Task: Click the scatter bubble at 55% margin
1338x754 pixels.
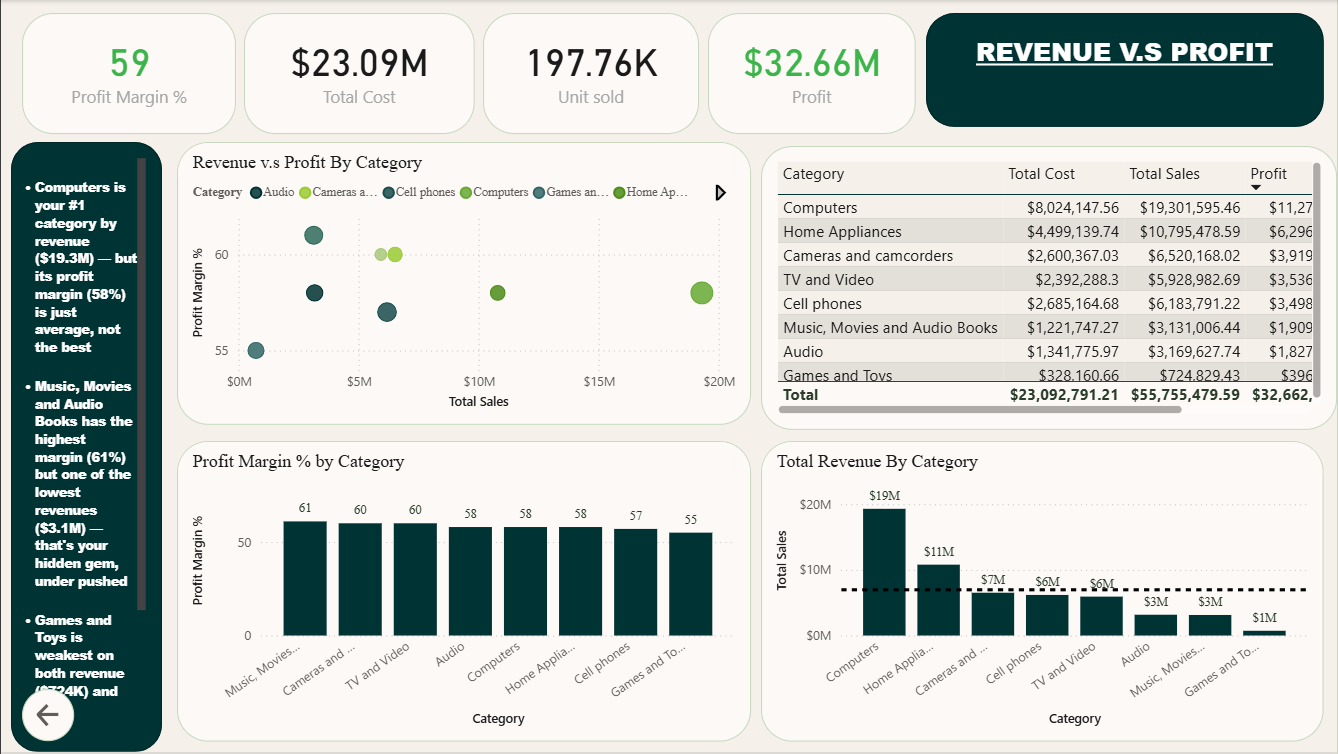Action: pyautogui.click(x=255, y=351)
